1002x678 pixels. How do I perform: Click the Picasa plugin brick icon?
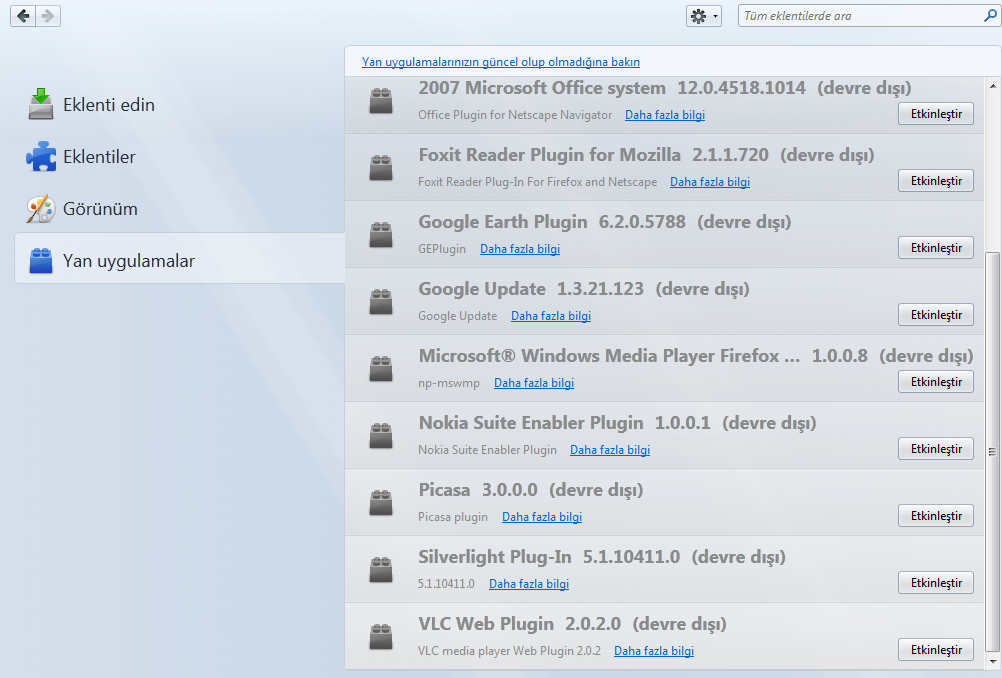pos(381,503)
